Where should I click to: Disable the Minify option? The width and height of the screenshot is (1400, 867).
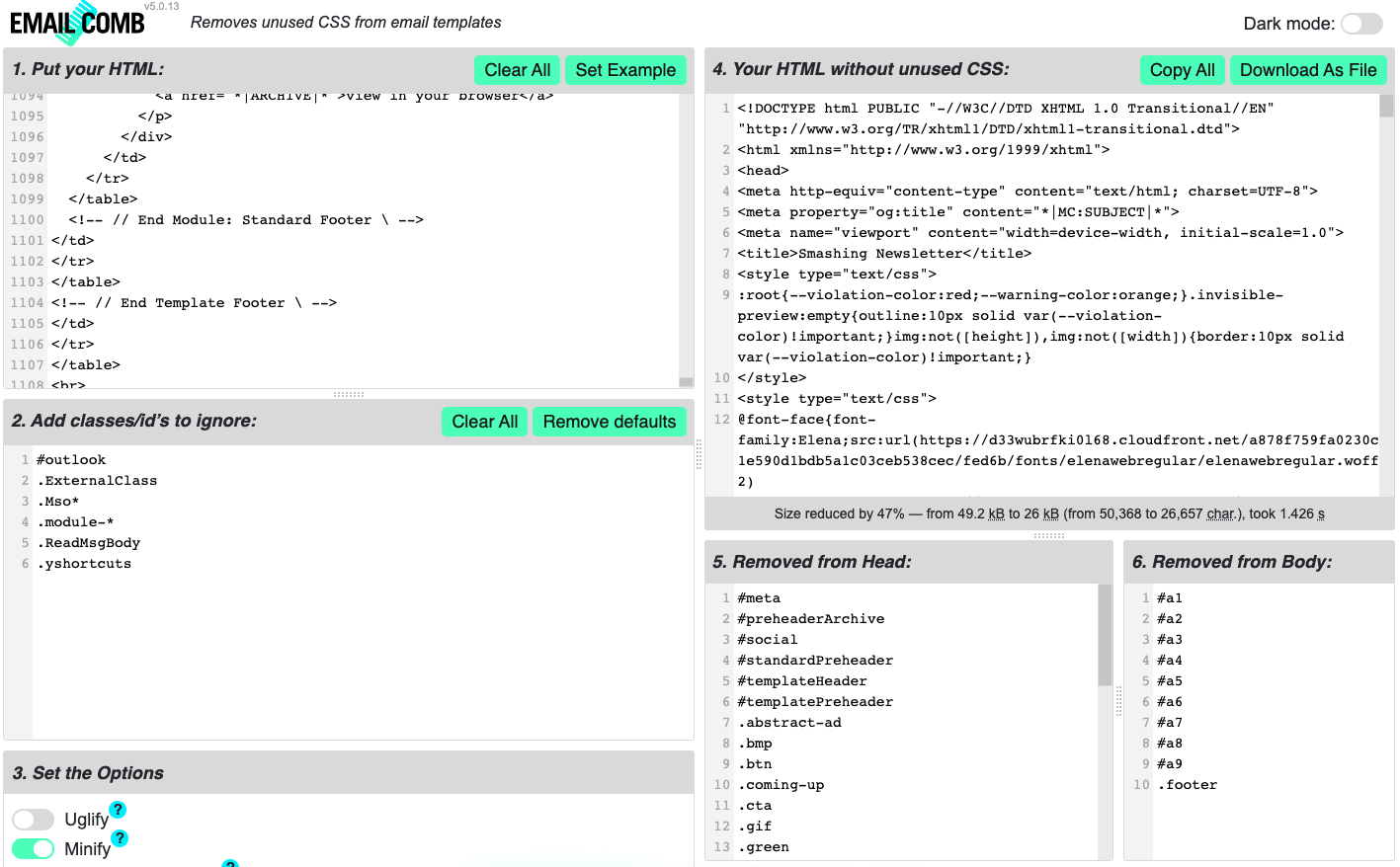click(34, 849)
